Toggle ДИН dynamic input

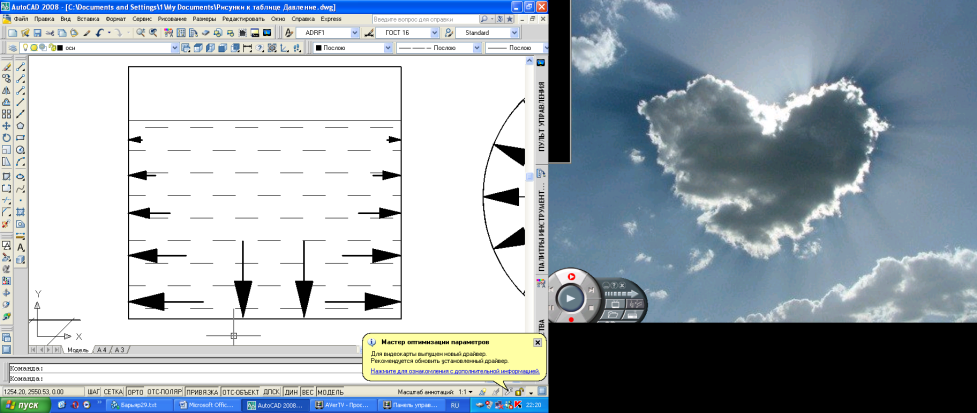(291, 392)
